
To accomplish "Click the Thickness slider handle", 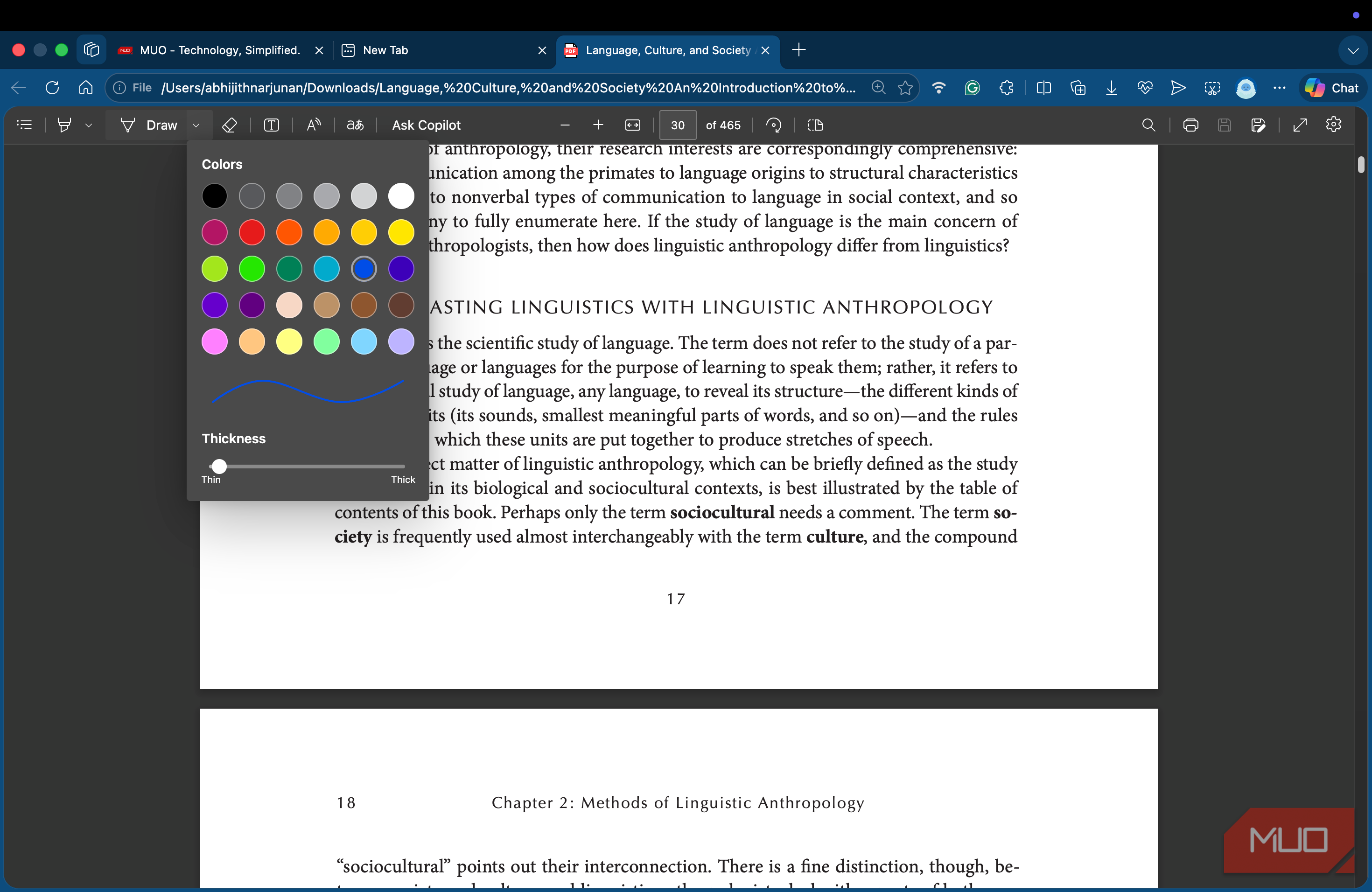I will (x=219, y=466).
